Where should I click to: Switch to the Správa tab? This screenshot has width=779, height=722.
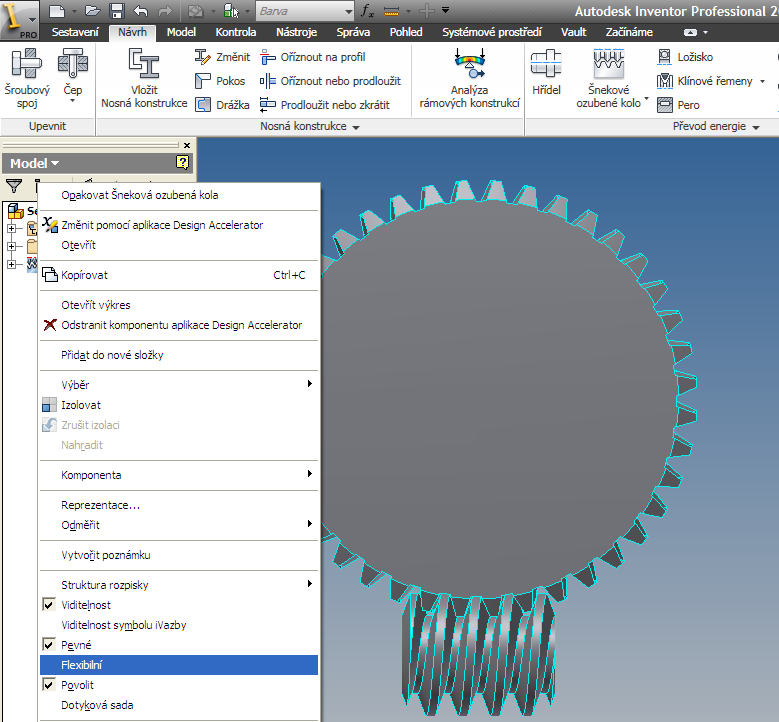tap(353, 32)
